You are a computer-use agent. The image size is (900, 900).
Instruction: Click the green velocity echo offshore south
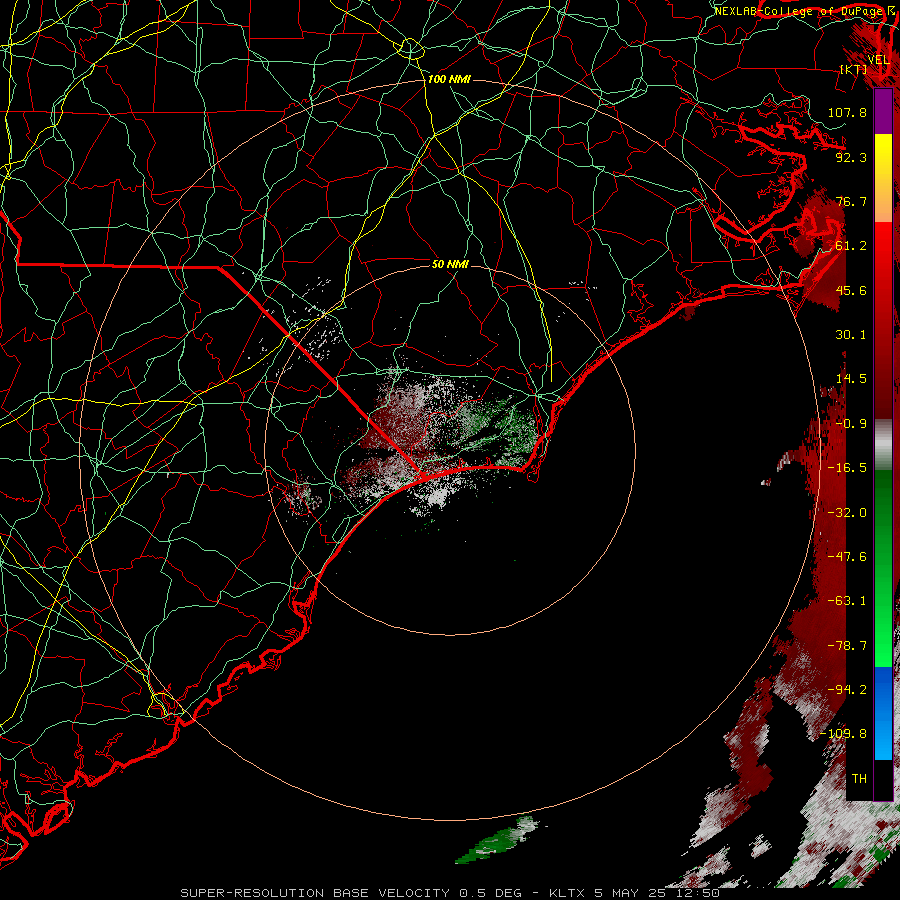coord(497,840)
